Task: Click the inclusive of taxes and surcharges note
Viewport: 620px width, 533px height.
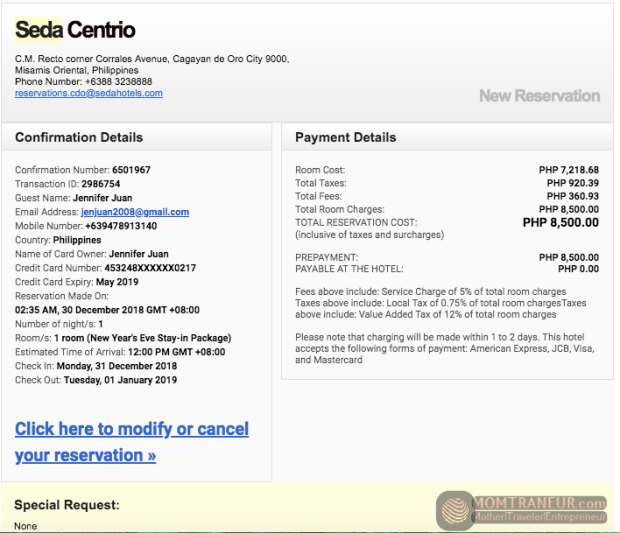Action: [x=370, y=235]
